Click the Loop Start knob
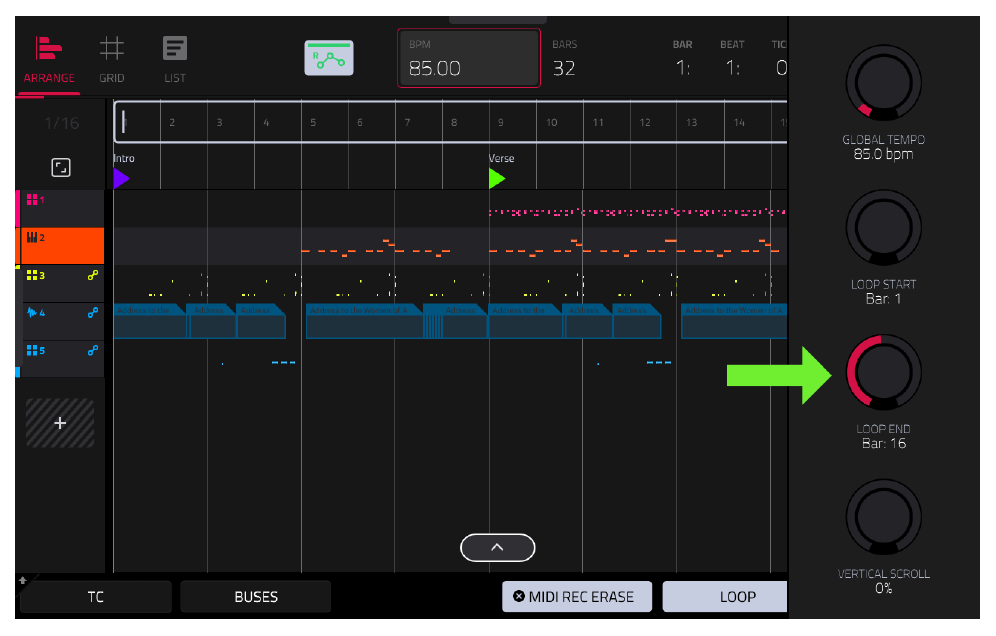Viewport: 996px width, 636px height. click(x=884, y=227)
